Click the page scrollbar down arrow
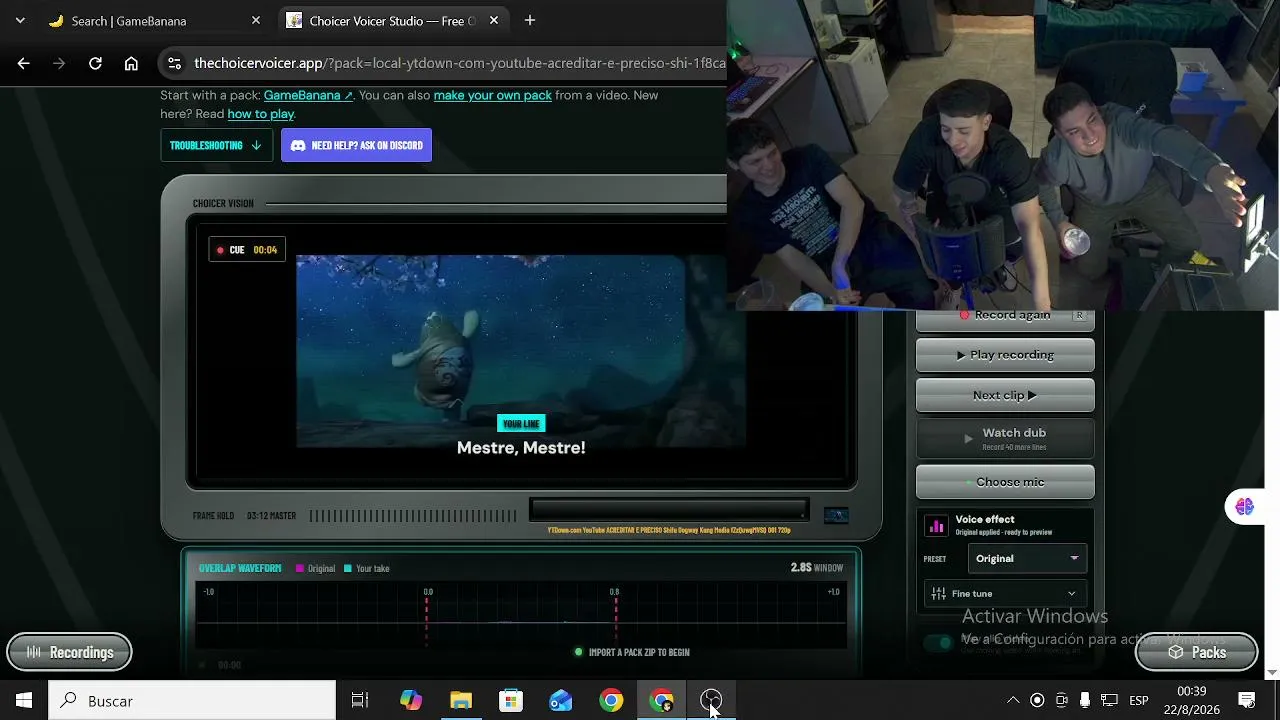 click(1272, 672)
